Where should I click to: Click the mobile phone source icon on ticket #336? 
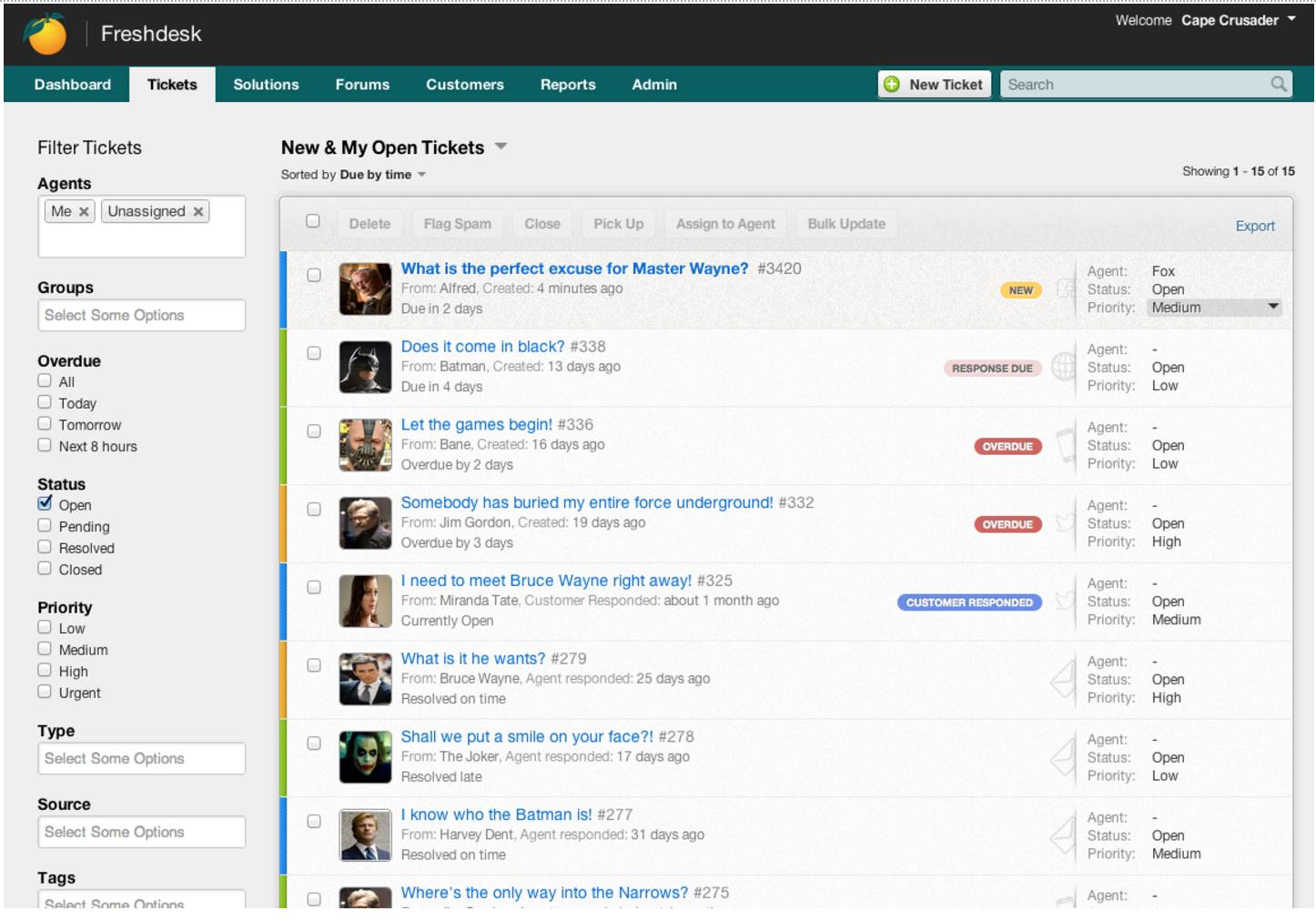tap(1064, 445)
